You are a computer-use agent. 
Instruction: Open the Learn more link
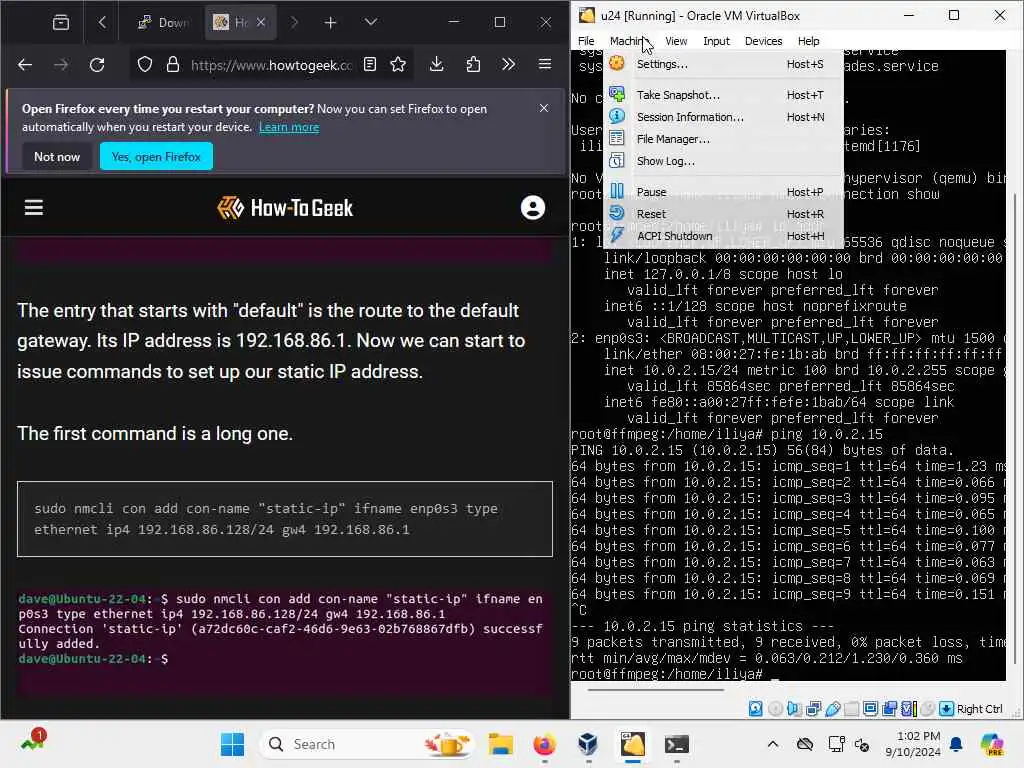tap(289, 127)
